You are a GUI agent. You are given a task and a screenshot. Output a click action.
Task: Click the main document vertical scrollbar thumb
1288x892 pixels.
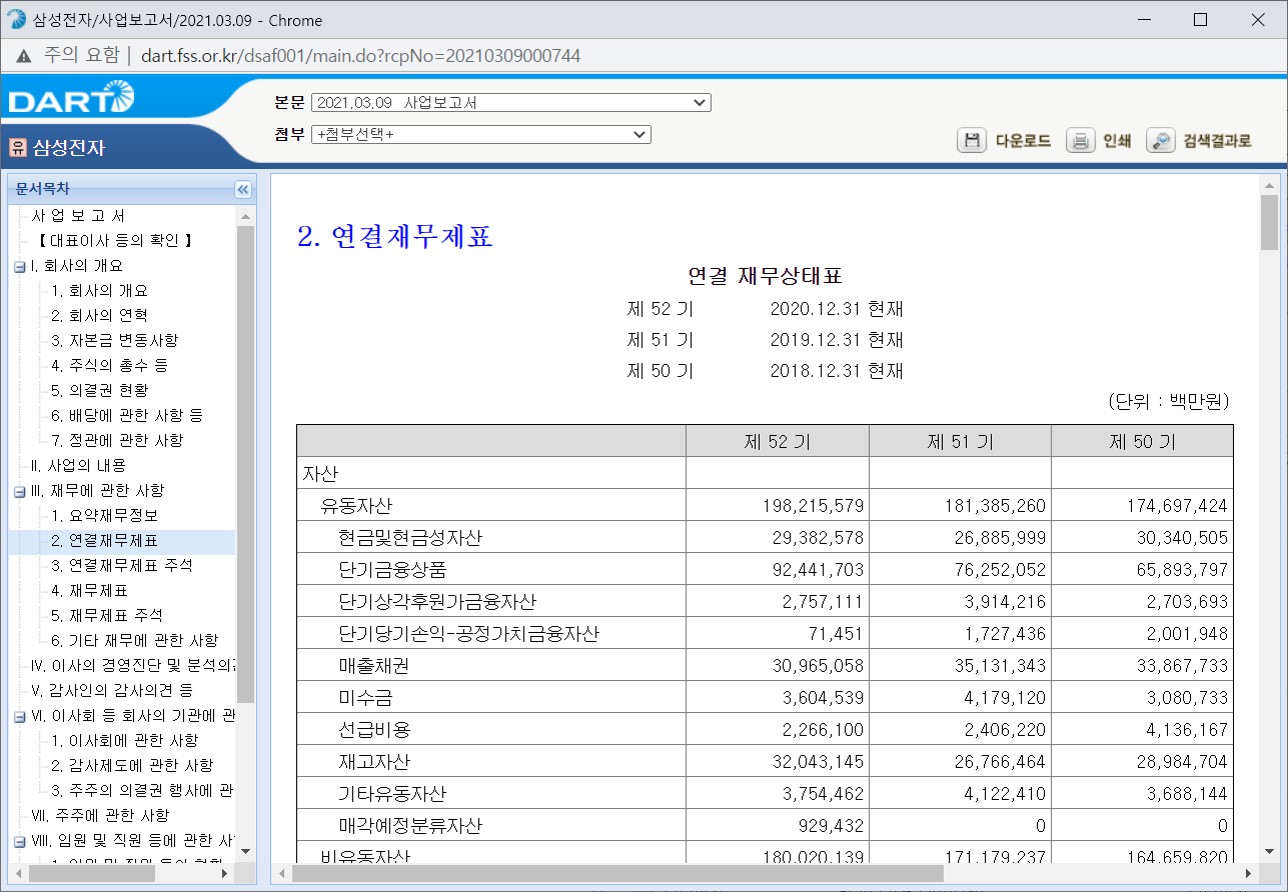(x=1270, y=222)
